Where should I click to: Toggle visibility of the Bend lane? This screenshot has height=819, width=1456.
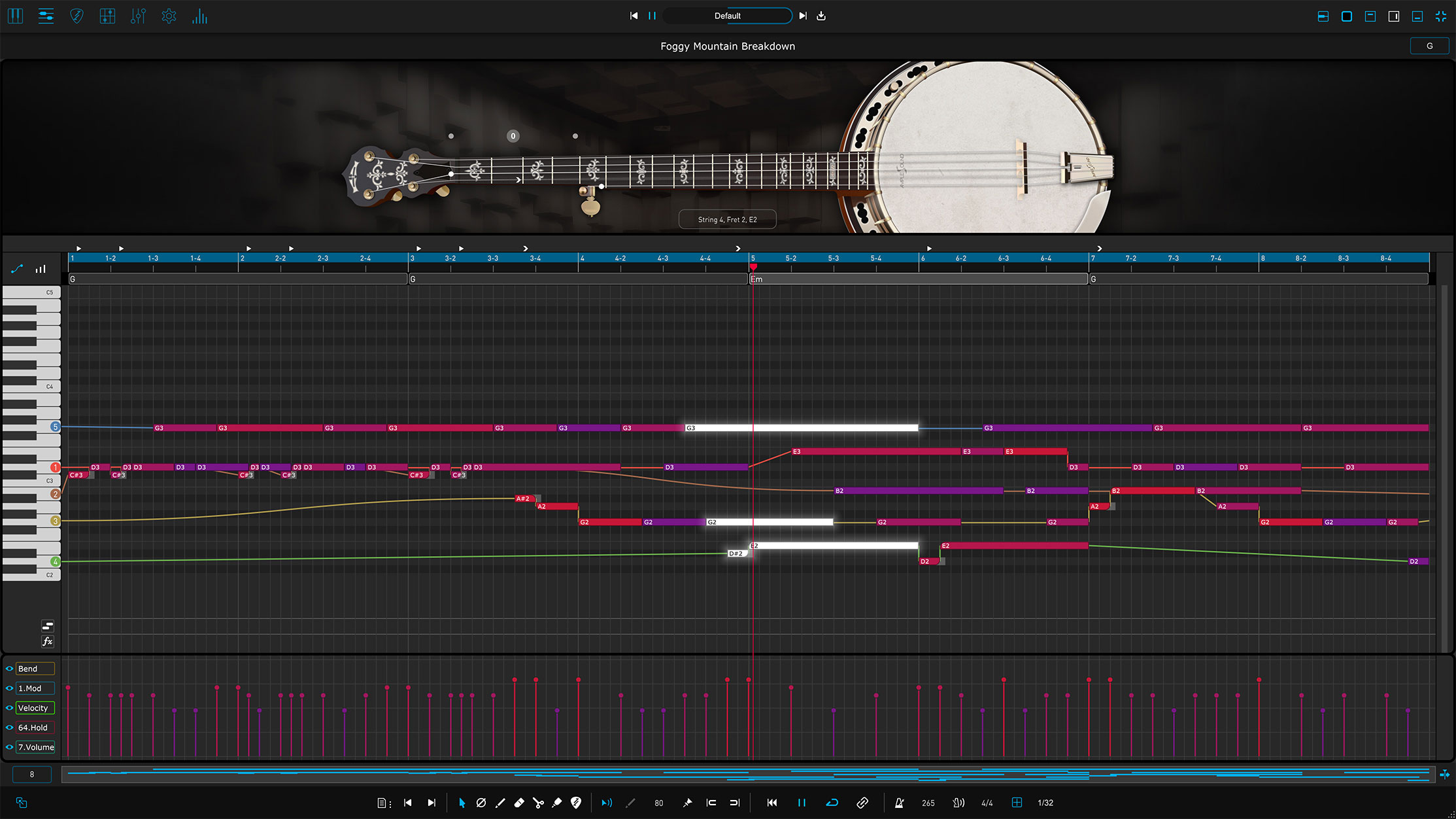(x=9, y=669)
